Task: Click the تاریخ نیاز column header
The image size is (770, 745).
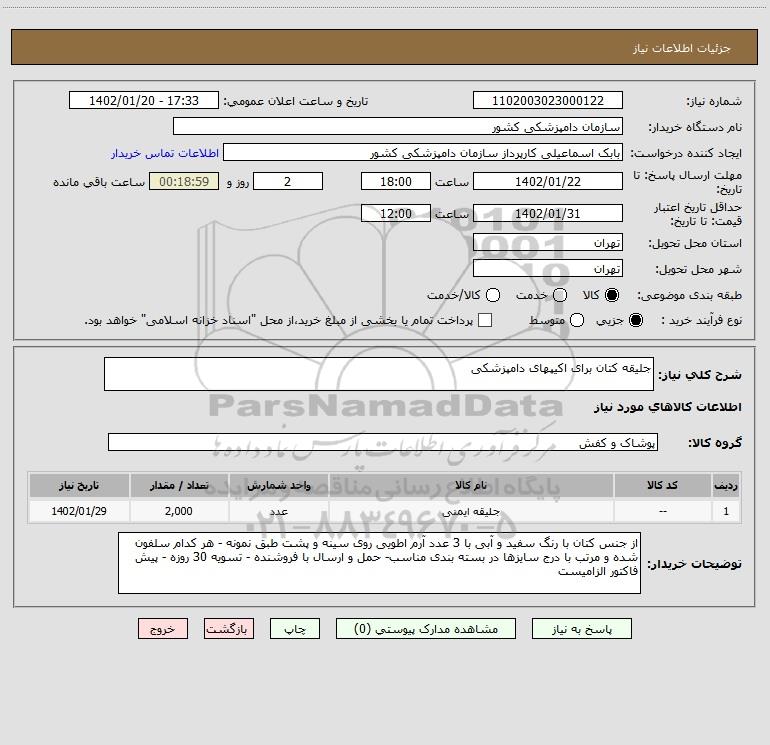Action: pyautogui.click(x=79, y=485)
